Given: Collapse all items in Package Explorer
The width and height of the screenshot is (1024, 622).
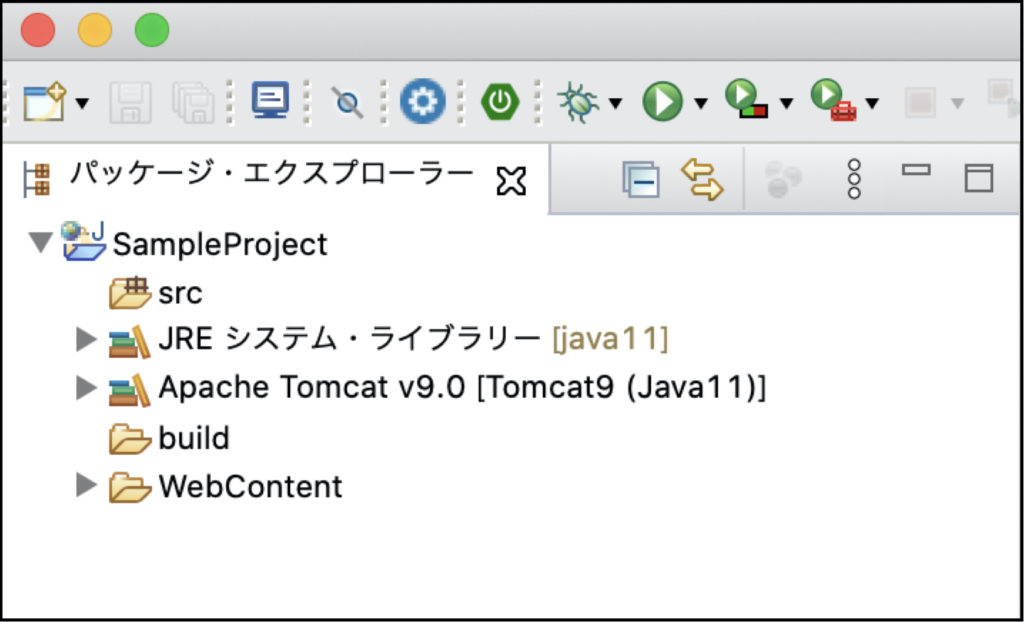Looking at the screenshot, I should pyautogui.click(x=640, y=181).
